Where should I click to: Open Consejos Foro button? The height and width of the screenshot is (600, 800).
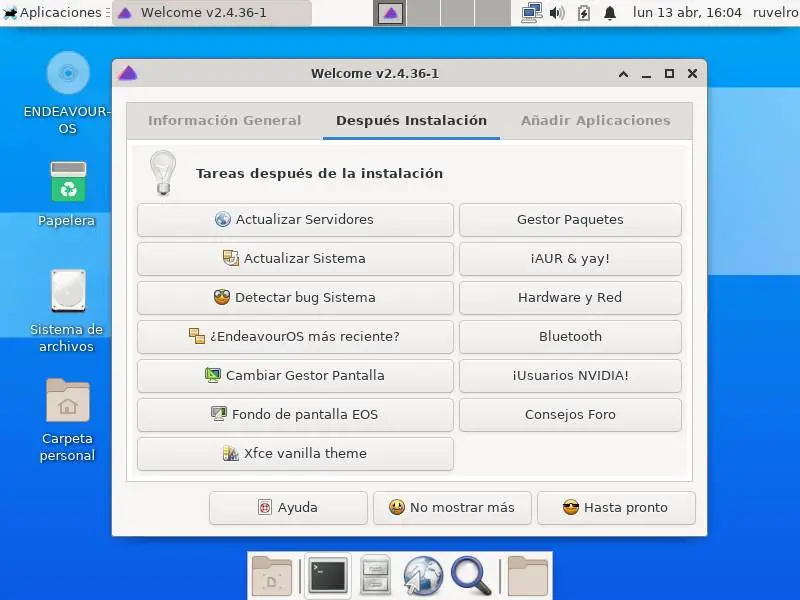click(570, 414)
